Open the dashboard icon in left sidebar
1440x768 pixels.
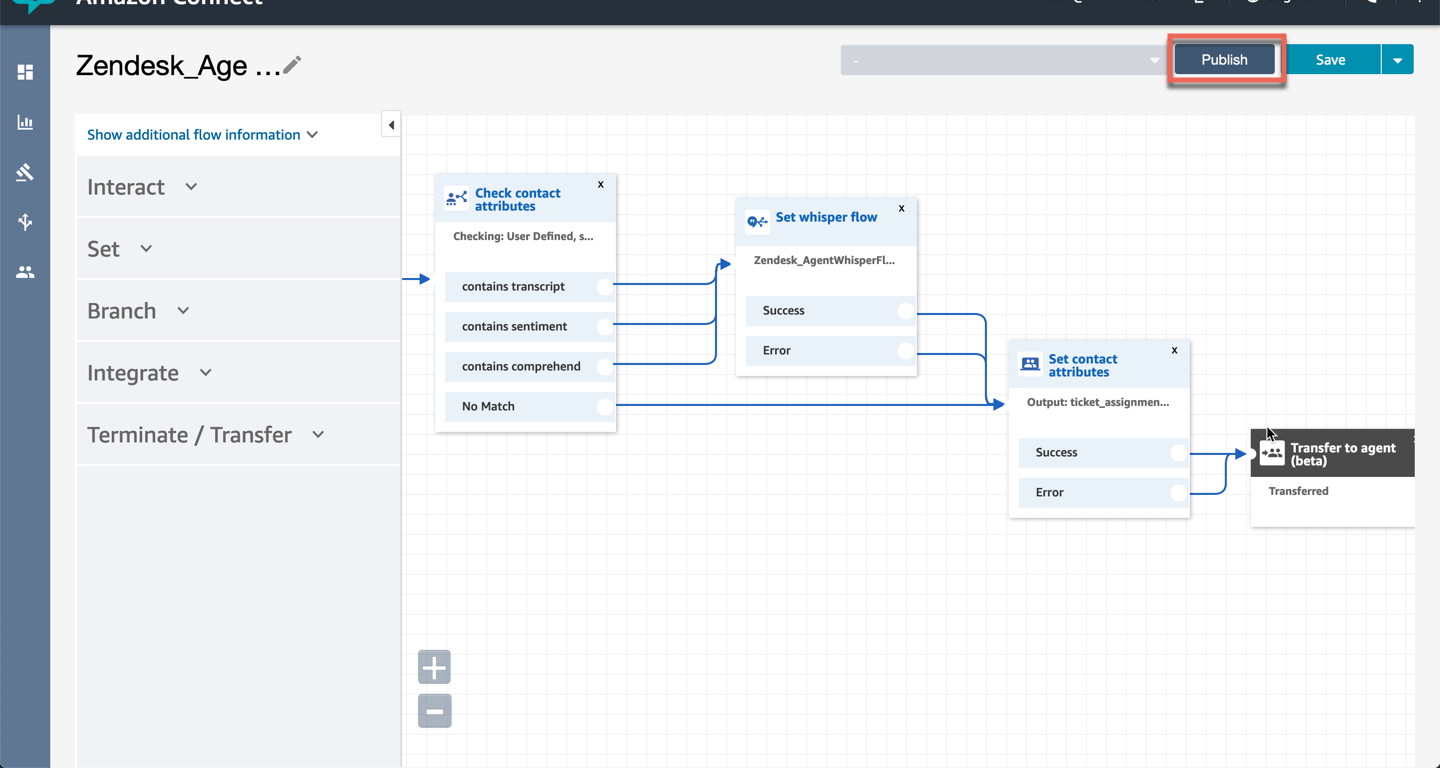(25, 72)
